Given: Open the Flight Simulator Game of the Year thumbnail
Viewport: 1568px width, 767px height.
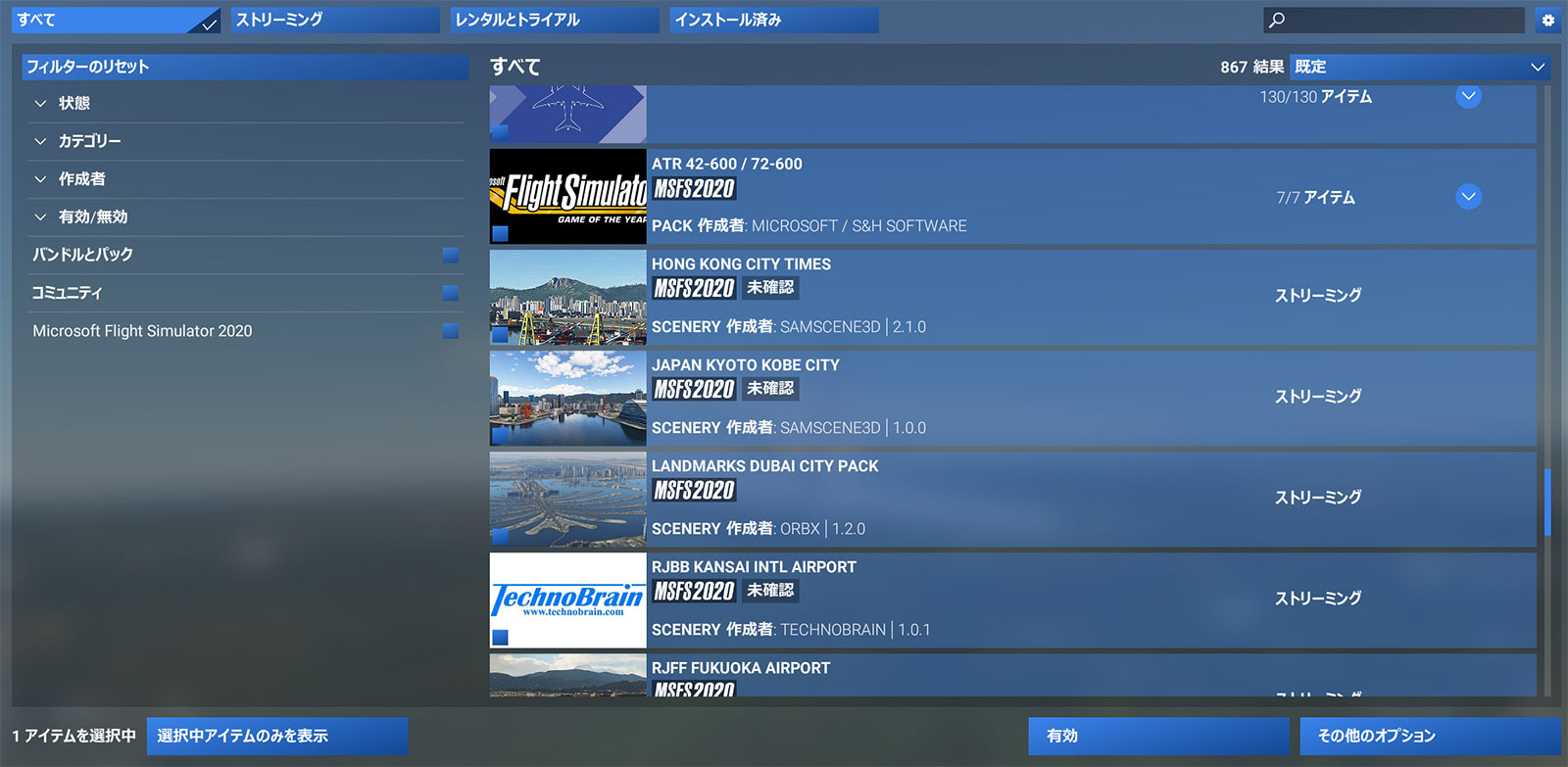Looking at the screenshot, I should click(x=568, y=196).
